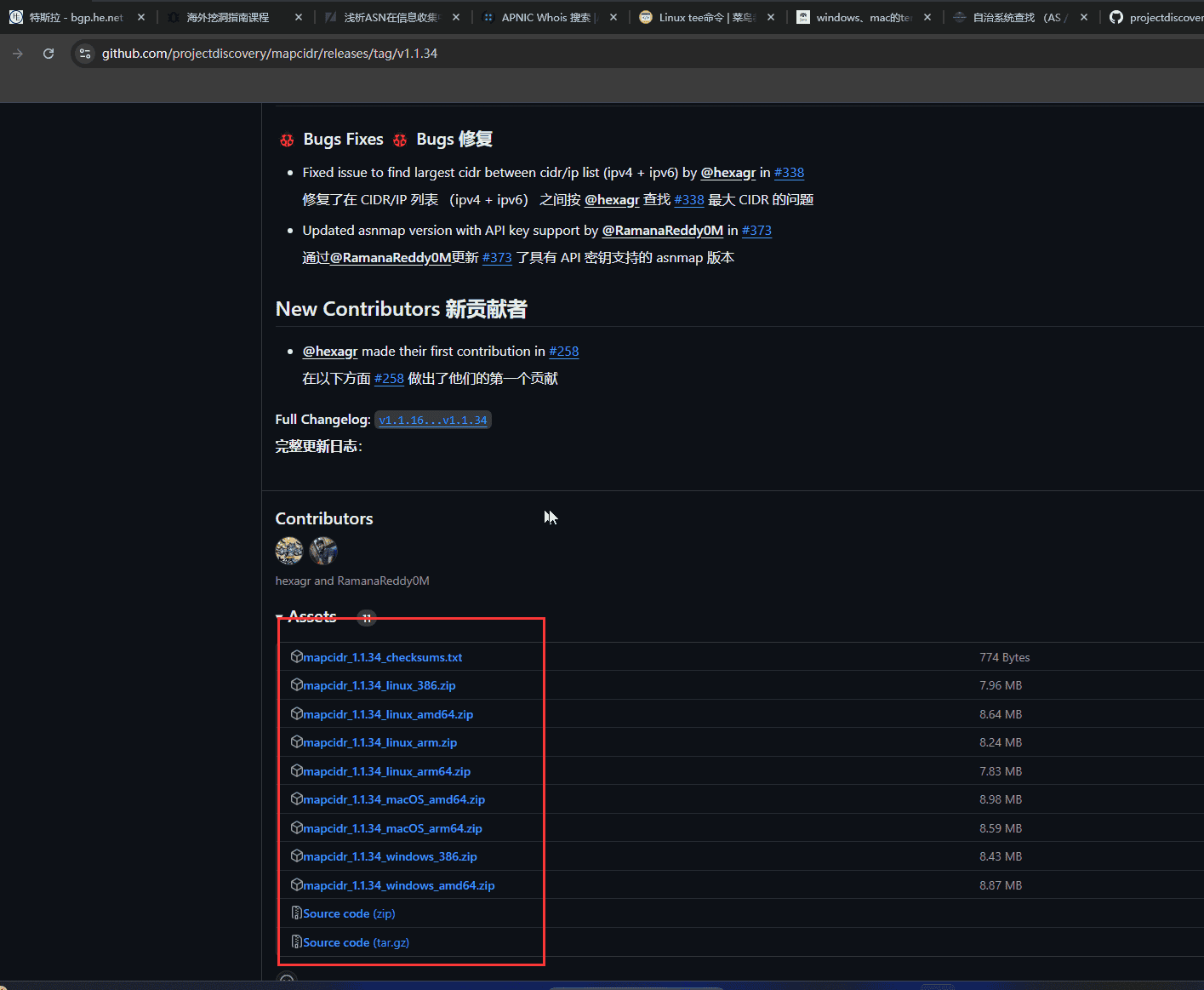1204x990 pixels.
Task: Download mapcidr_1.1.34_linux_amd64.zip
Action: point(388,714)
